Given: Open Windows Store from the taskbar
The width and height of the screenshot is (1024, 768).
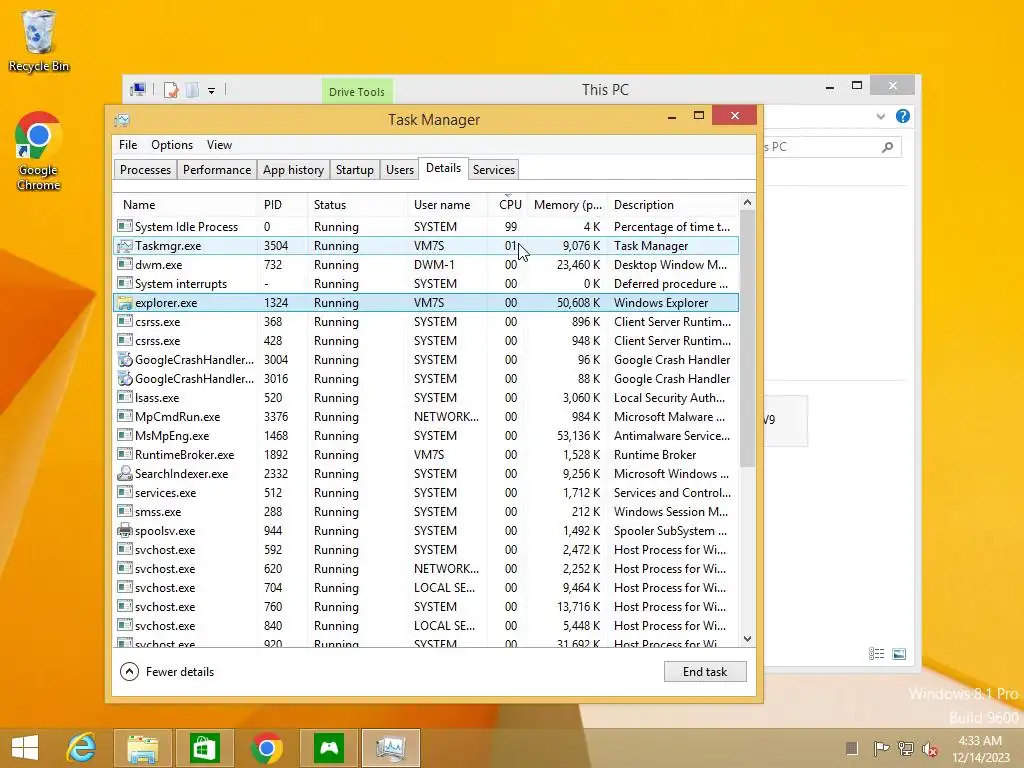Looking at the screenshot, I should click(204, 748).
